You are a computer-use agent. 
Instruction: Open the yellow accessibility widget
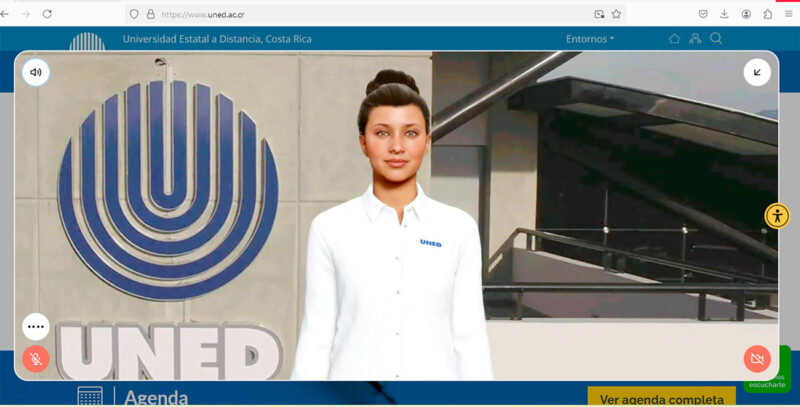[777, 216]
